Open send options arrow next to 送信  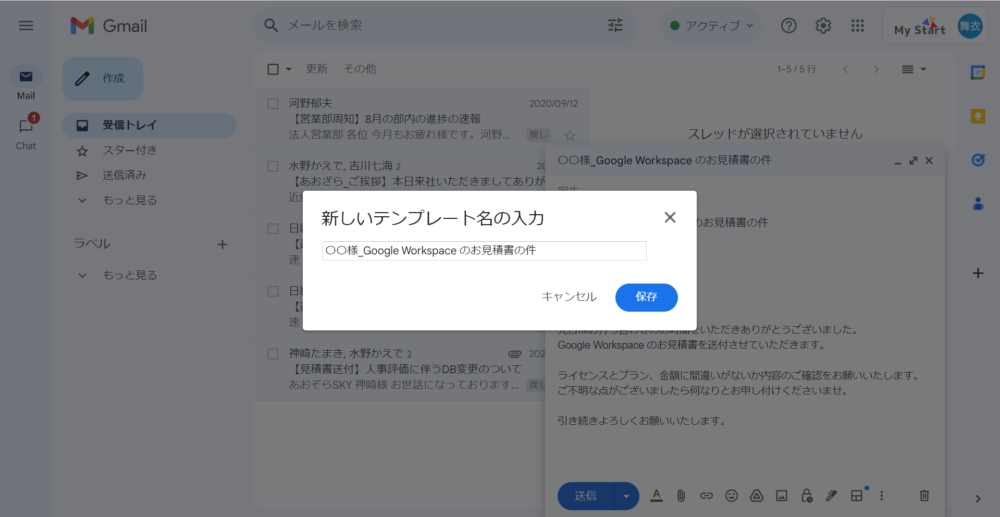point(626,496)
